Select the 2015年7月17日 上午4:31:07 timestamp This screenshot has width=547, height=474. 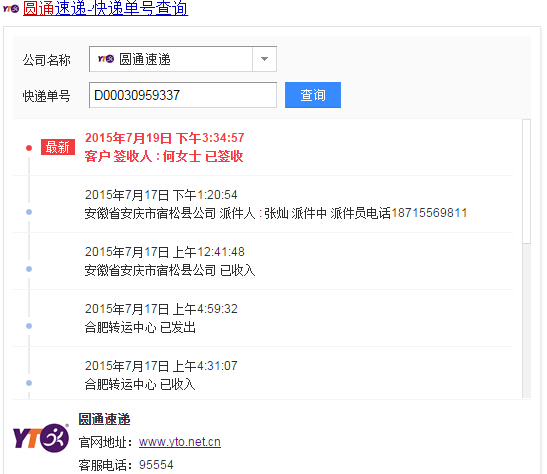tap(161, 366)
